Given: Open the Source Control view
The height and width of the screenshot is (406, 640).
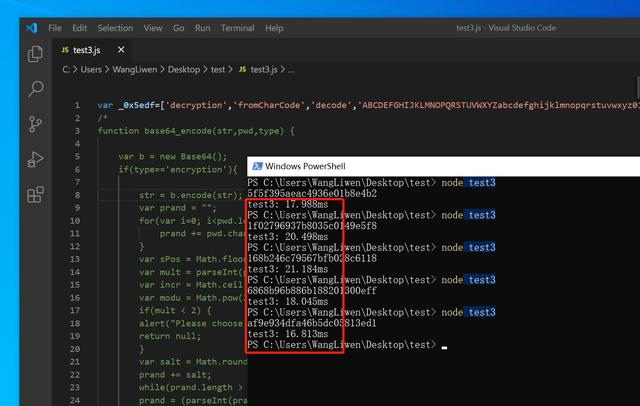Looking at the screenshot, I should pos(36,124).
